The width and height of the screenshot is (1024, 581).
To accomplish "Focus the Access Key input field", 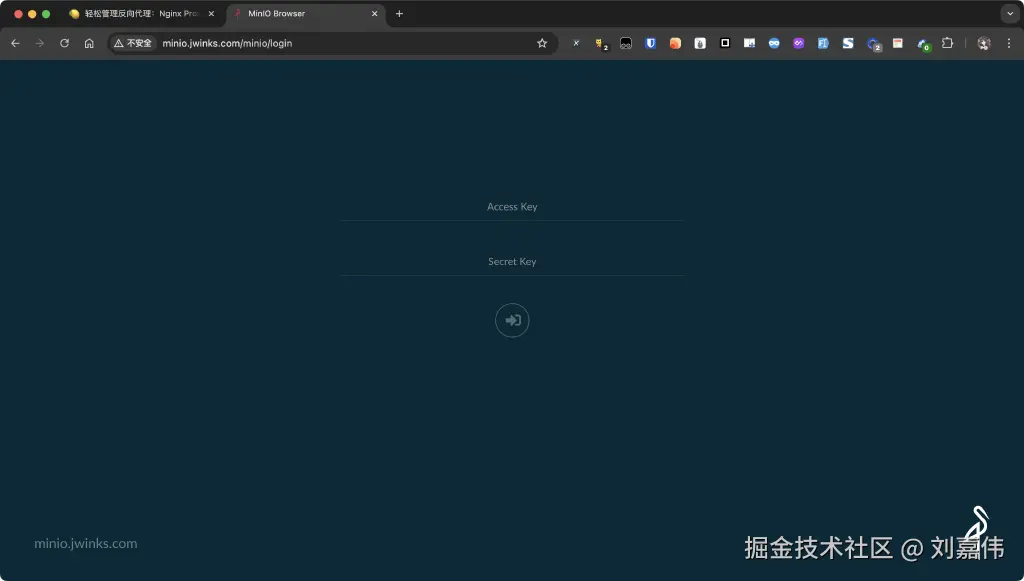I will 512,207.
